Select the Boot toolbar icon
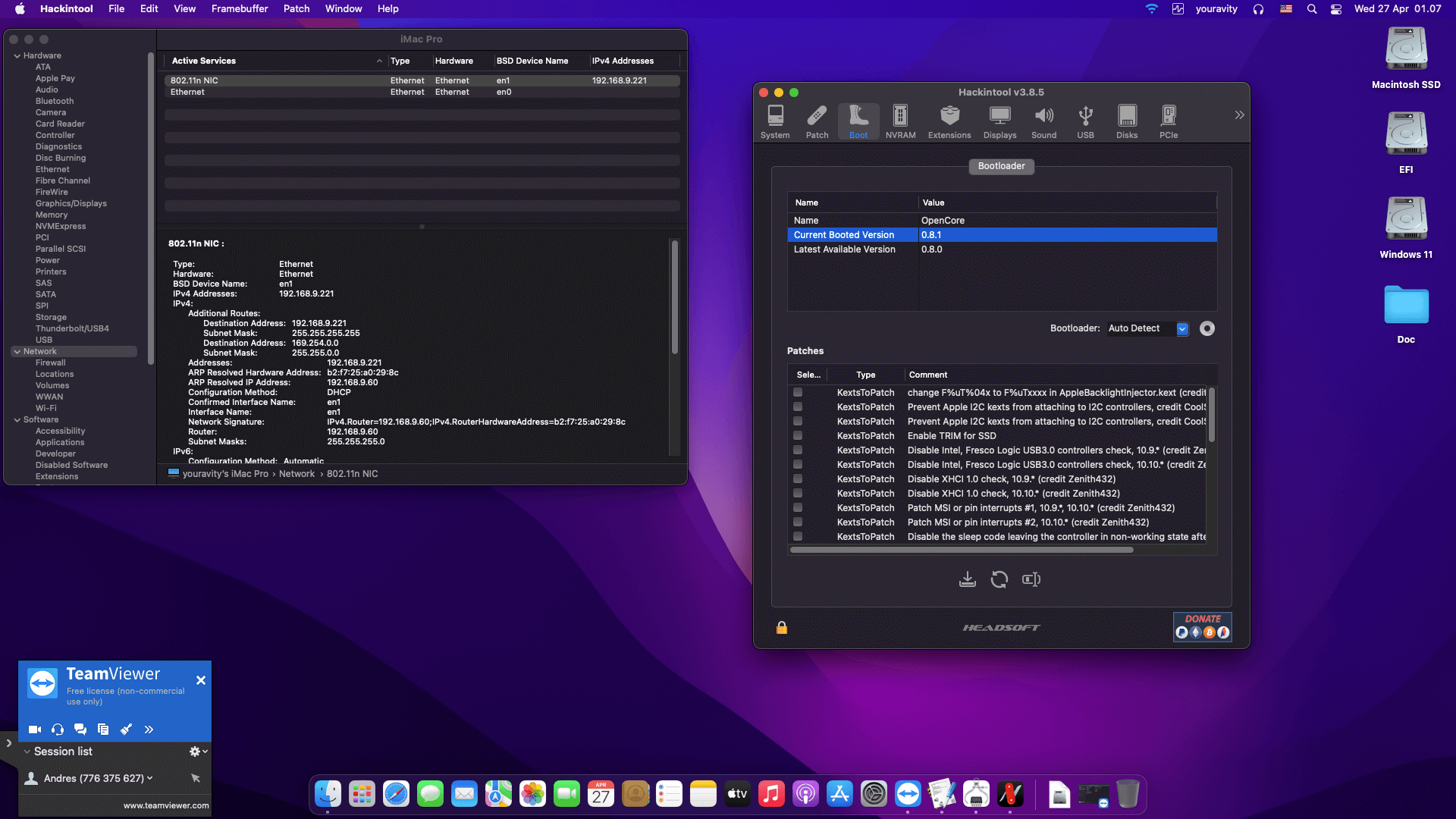The height and width of the screenshot is (819, 1456). click(858, 121)
